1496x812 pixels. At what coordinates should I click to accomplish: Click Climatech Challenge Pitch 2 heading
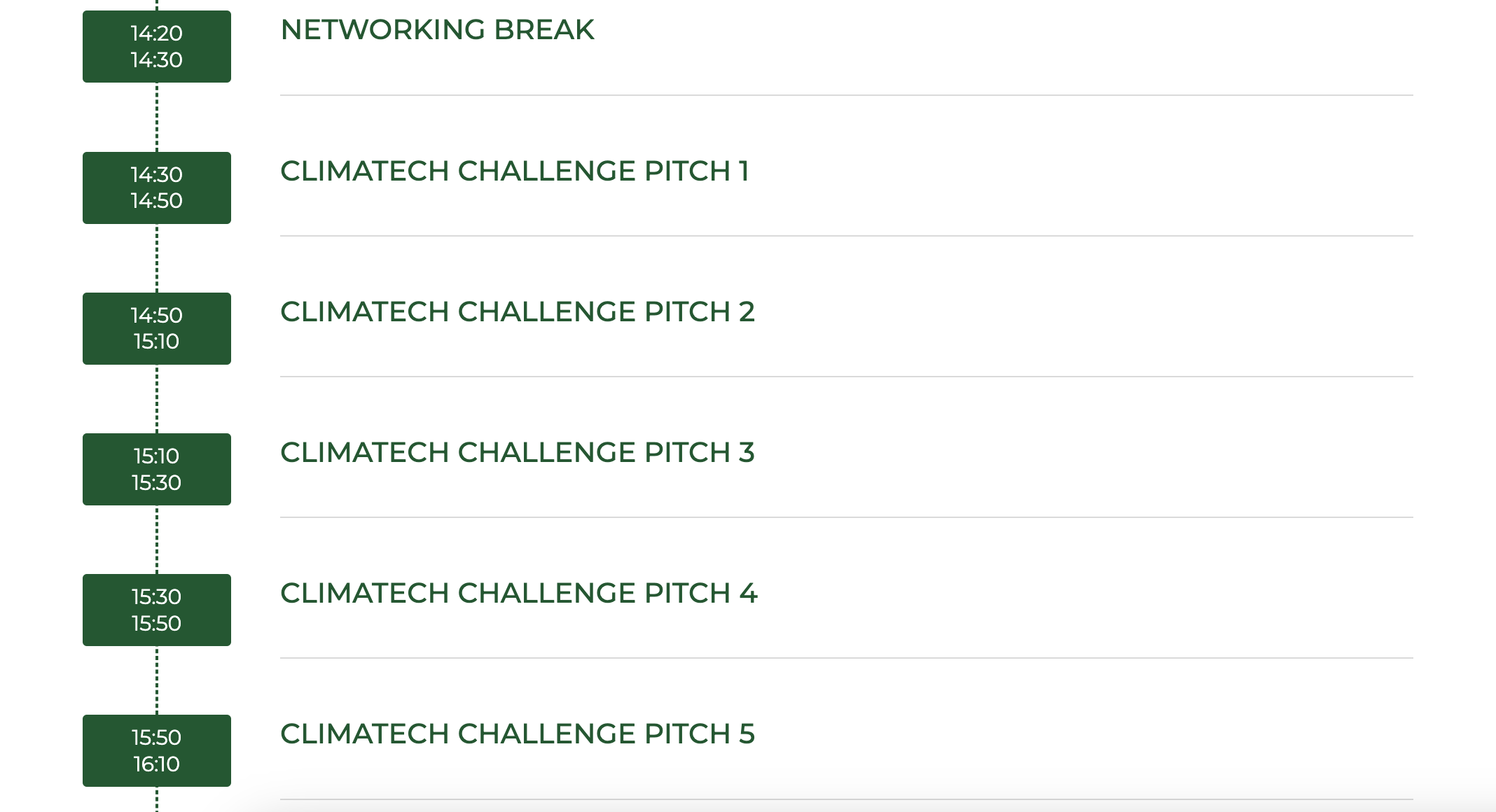[518, 311]
